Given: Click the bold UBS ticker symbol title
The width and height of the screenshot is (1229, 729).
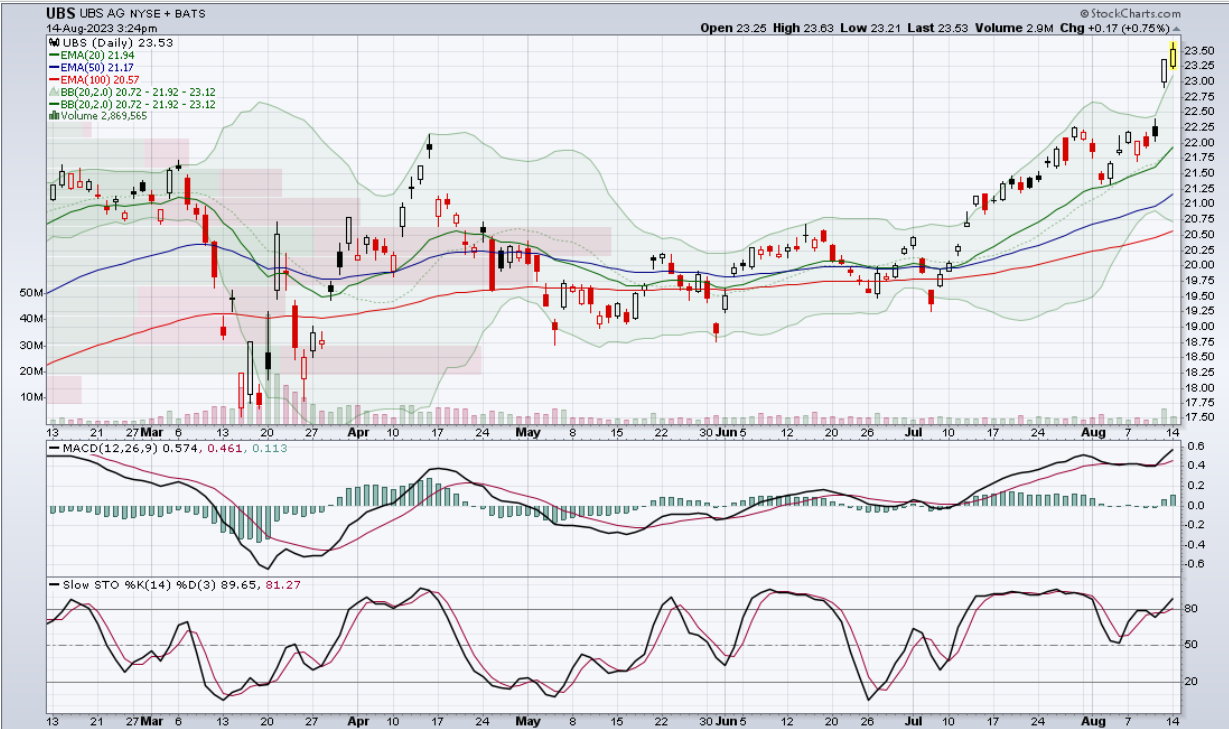Looking at the screenshot, I should click(60, 14).
